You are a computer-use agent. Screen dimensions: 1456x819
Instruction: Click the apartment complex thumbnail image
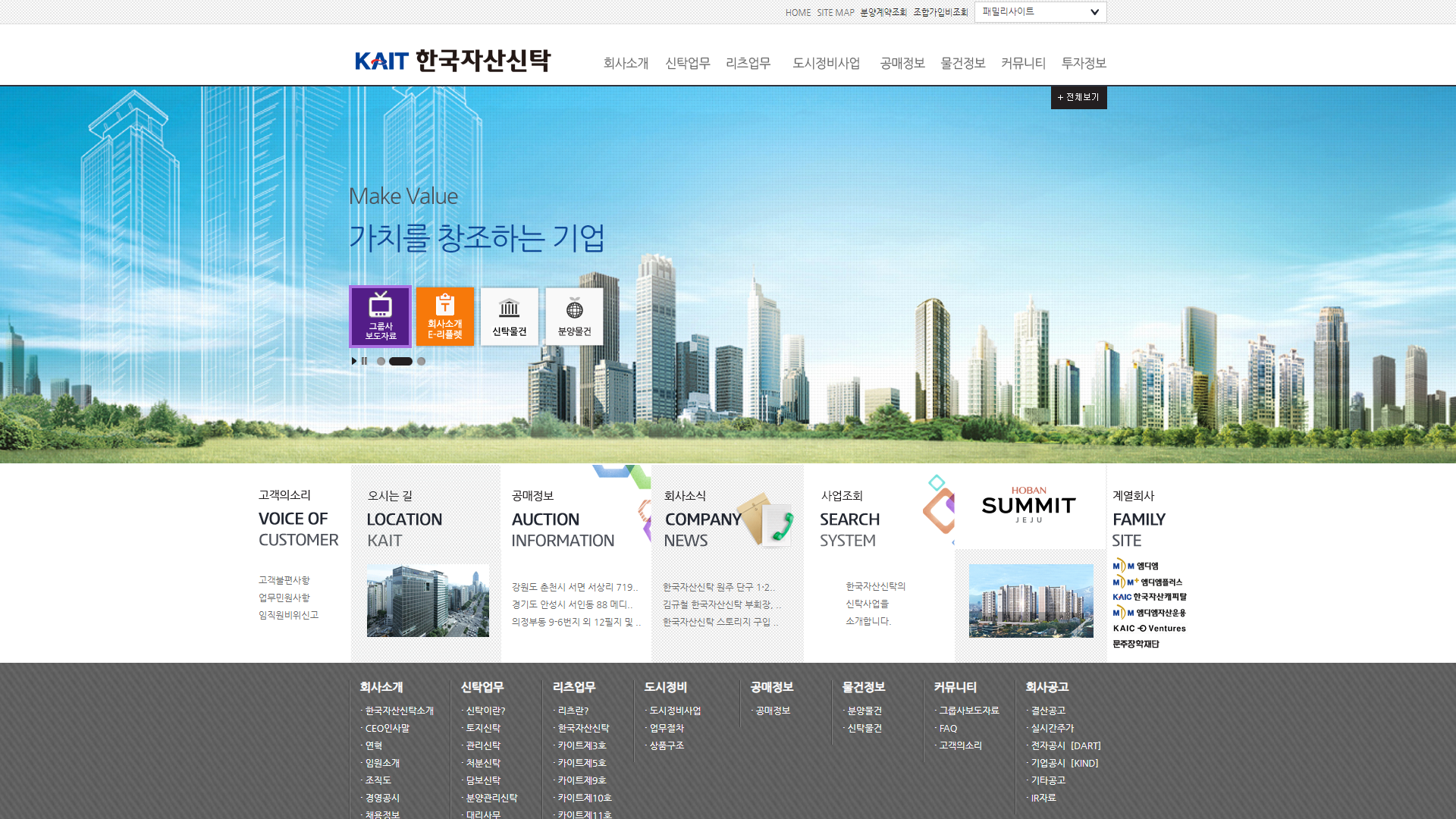[x=1031, y=601]
